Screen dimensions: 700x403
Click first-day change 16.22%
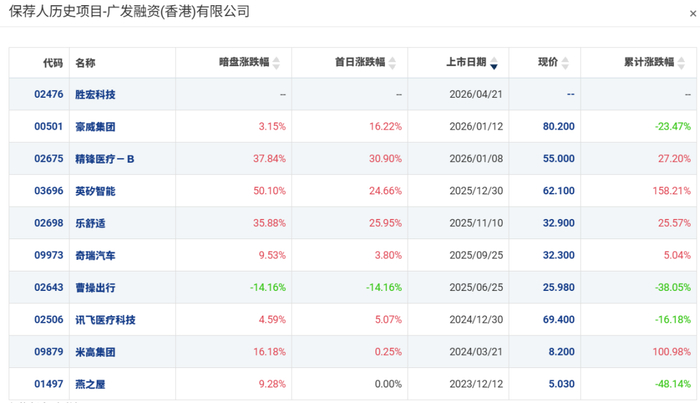385,126
